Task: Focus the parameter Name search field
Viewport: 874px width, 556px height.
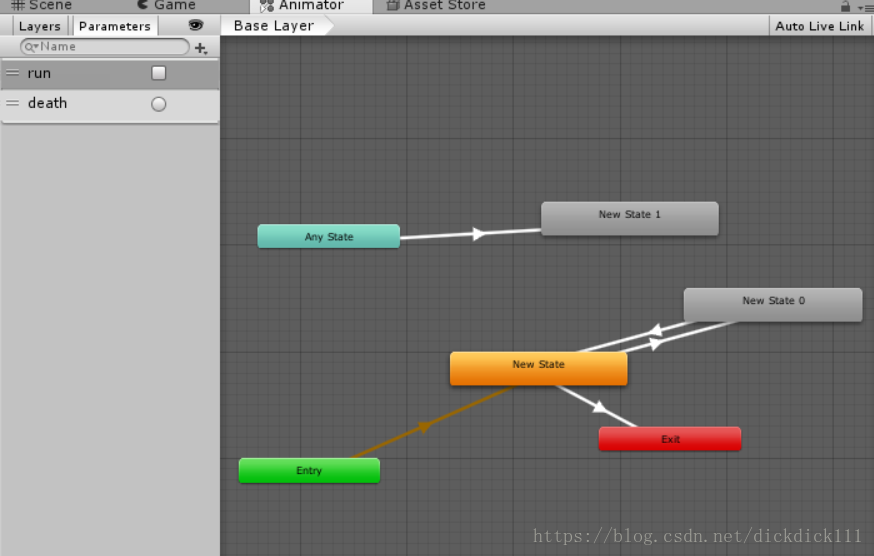Action: tap(105, 47)
